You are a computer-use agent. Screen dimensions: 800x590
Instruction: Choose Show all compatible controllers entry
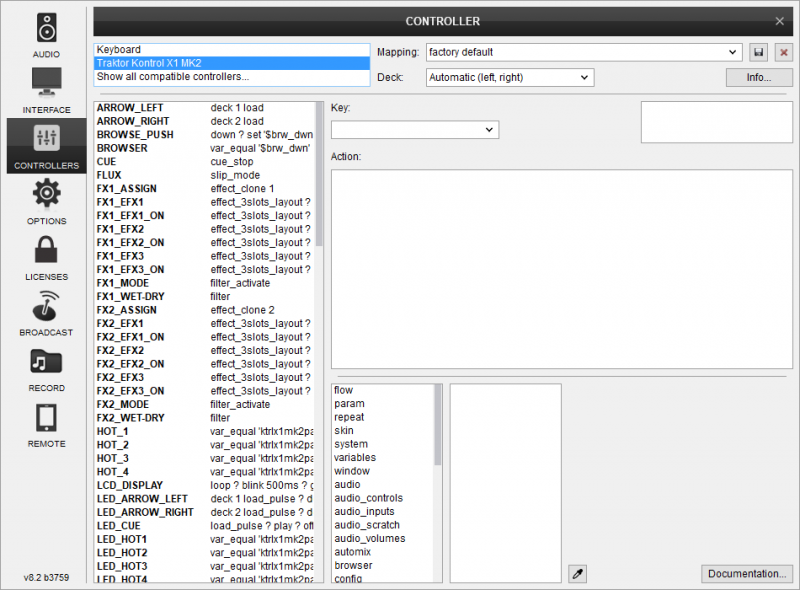point(231,77)
